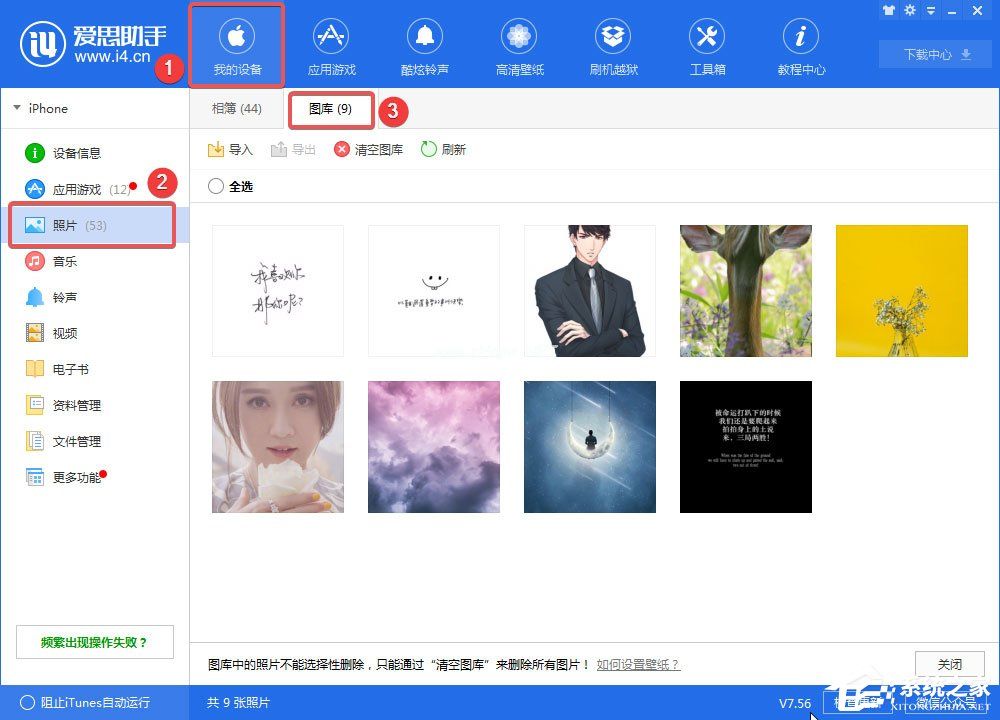Viewport: 1000px width, 720px height.
Task: Select the 应用游戏 icon in the top toolbar
Action: [x=330, y=44]
